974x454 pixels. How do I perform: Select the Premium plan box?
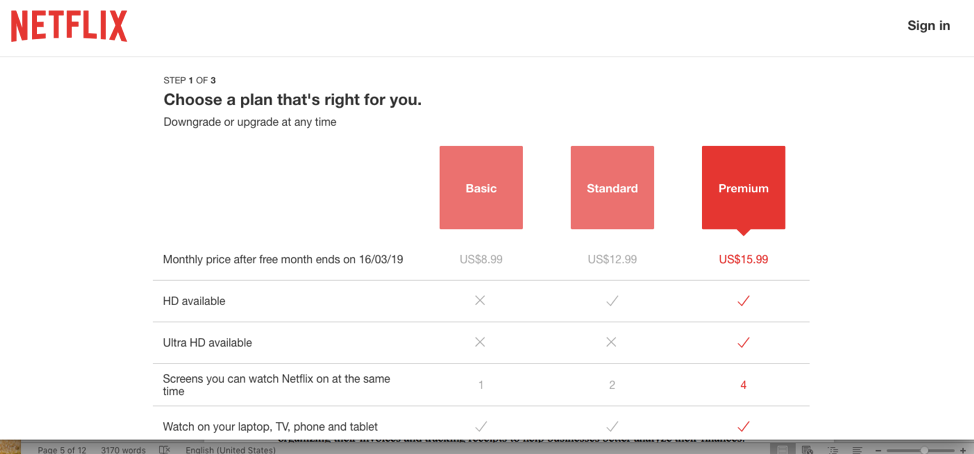[x=743, y=188]
